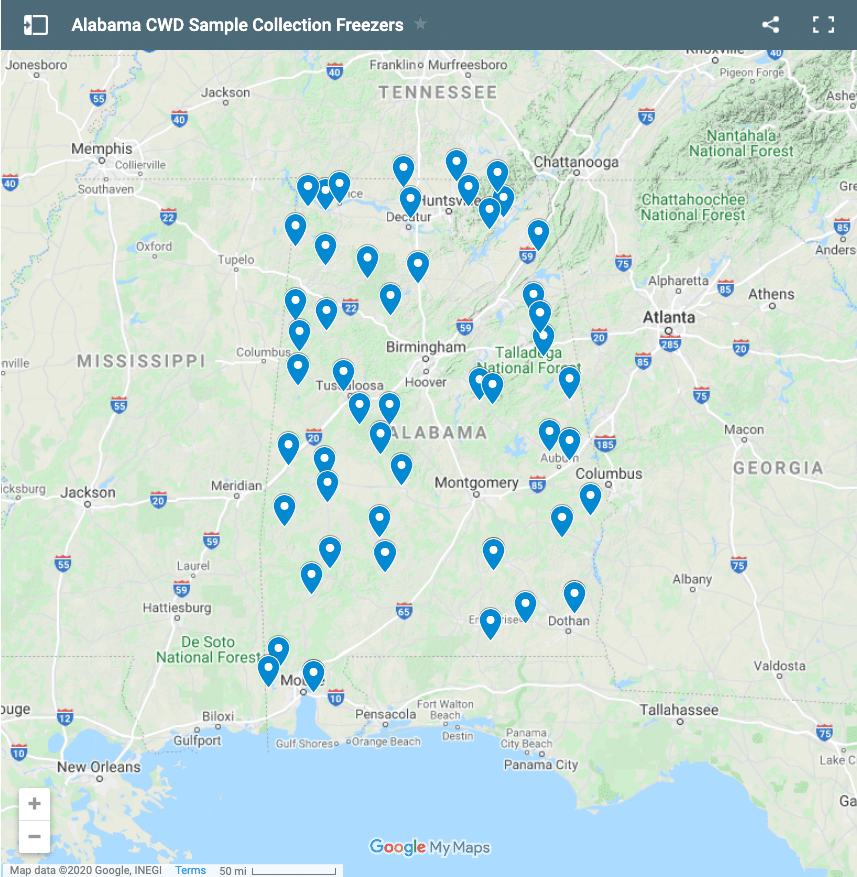857x877 pixels.
Task: Click the Google My Maps logo
Action: point(430,847)
